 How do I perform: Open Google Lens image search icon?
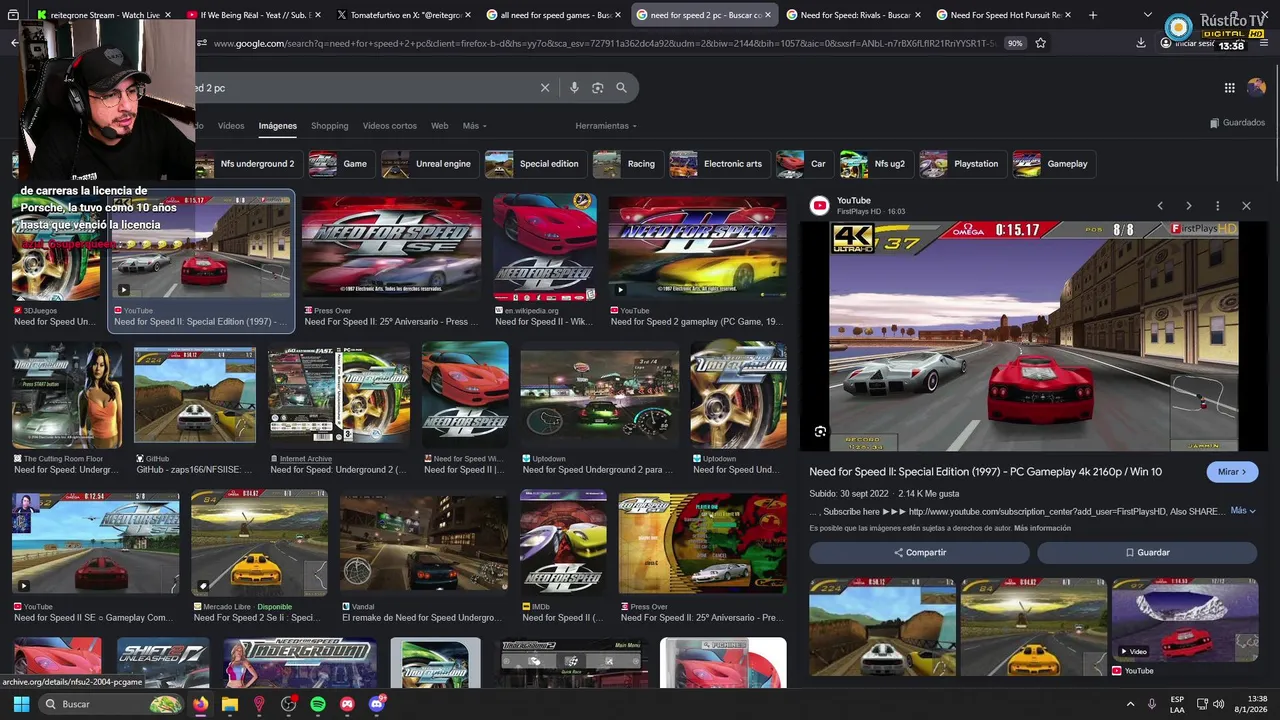pos(598,88)
